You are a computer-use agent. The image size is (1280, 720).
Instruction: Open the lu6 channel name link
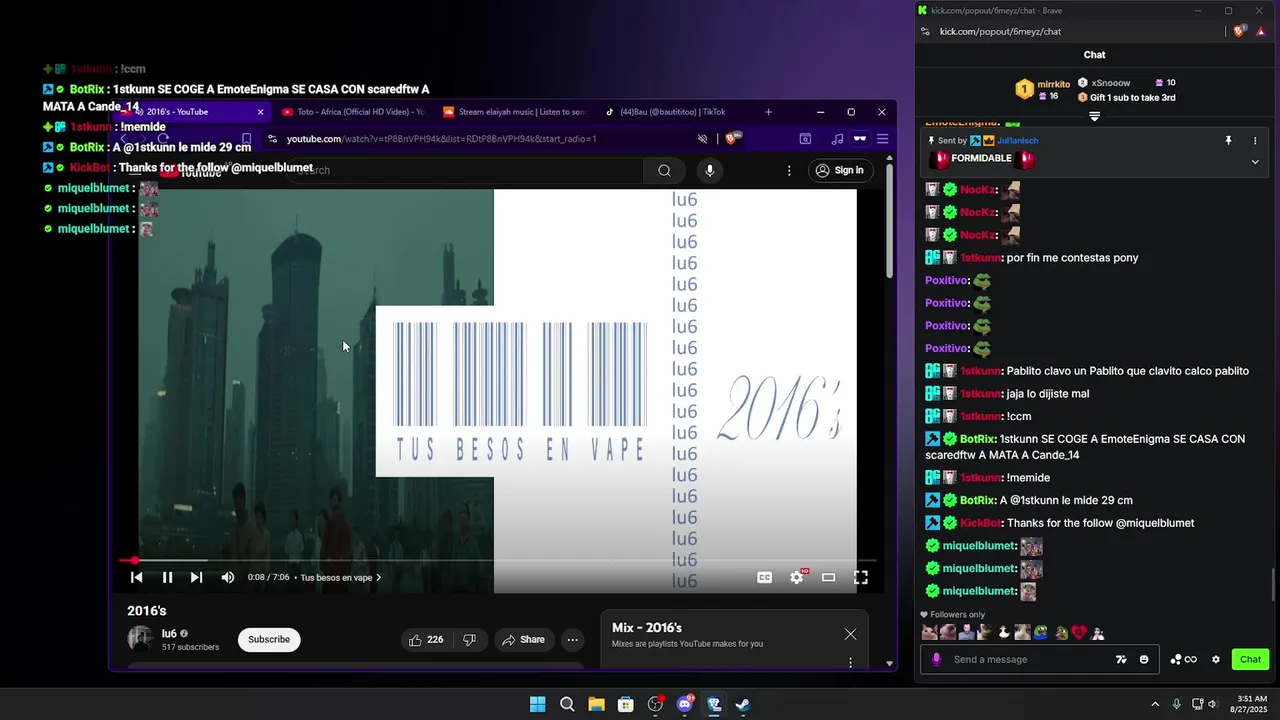click(169, 633)
